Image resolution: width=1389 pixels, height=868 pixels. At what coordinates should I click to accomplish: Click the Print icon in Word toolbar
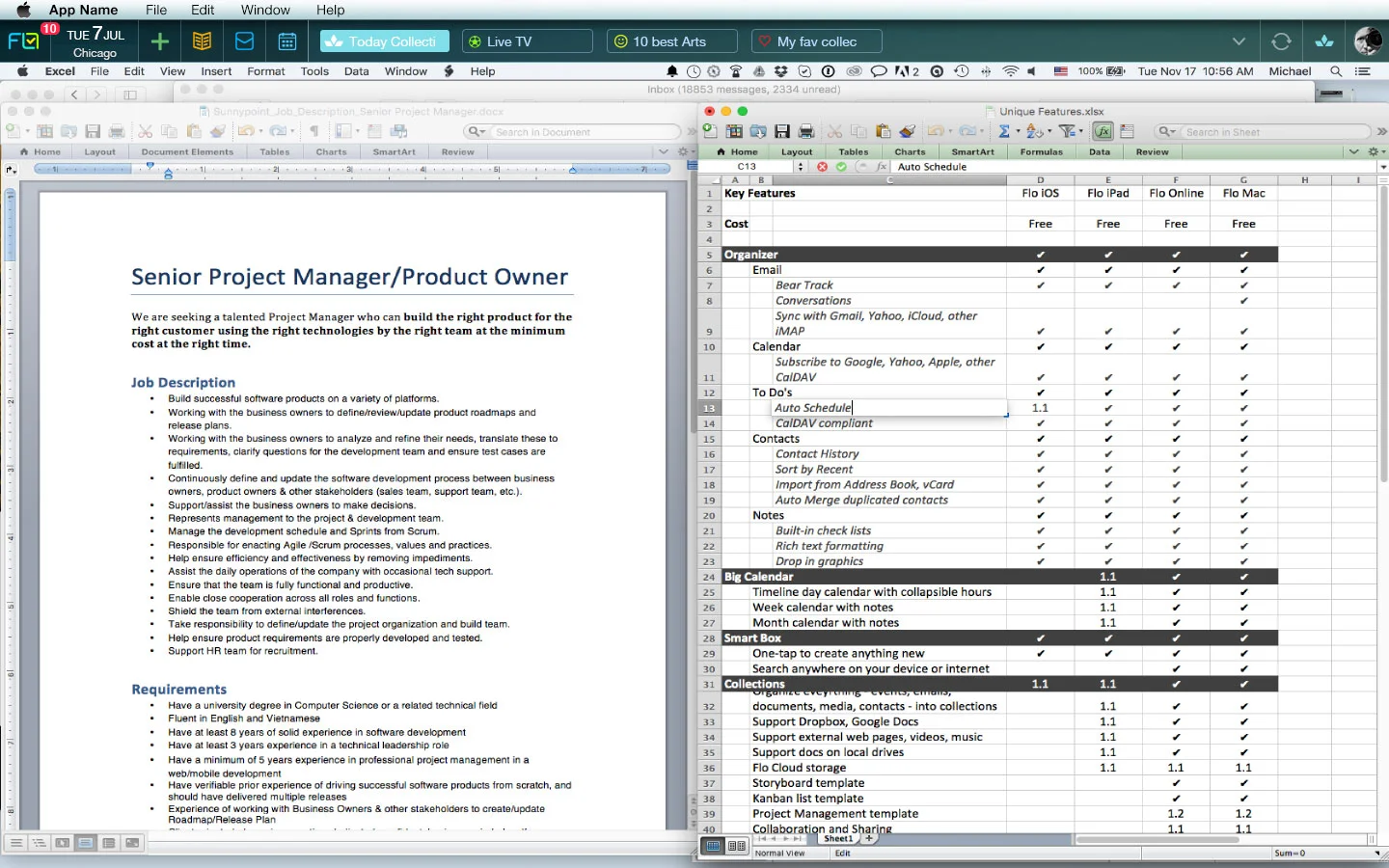tap(117, 131)
